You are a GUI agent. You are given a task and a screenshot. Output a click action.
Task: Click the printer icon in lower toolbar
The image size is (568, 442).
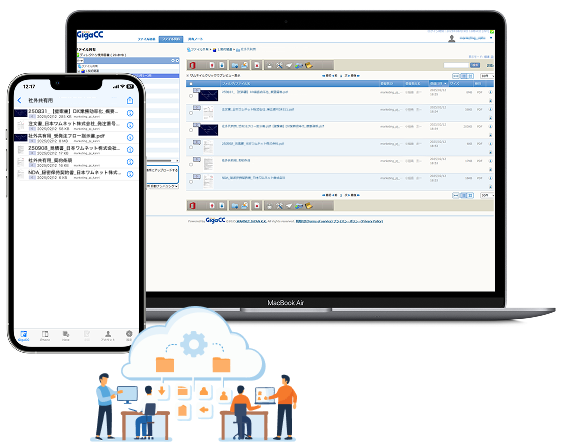269,206
